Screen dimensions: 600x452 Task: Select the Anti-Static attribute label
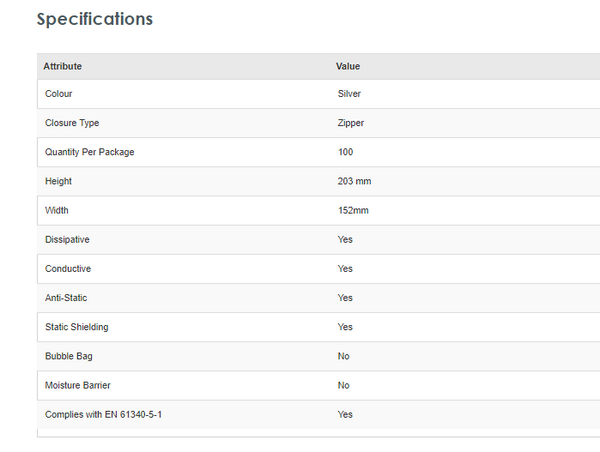(66, 298)
